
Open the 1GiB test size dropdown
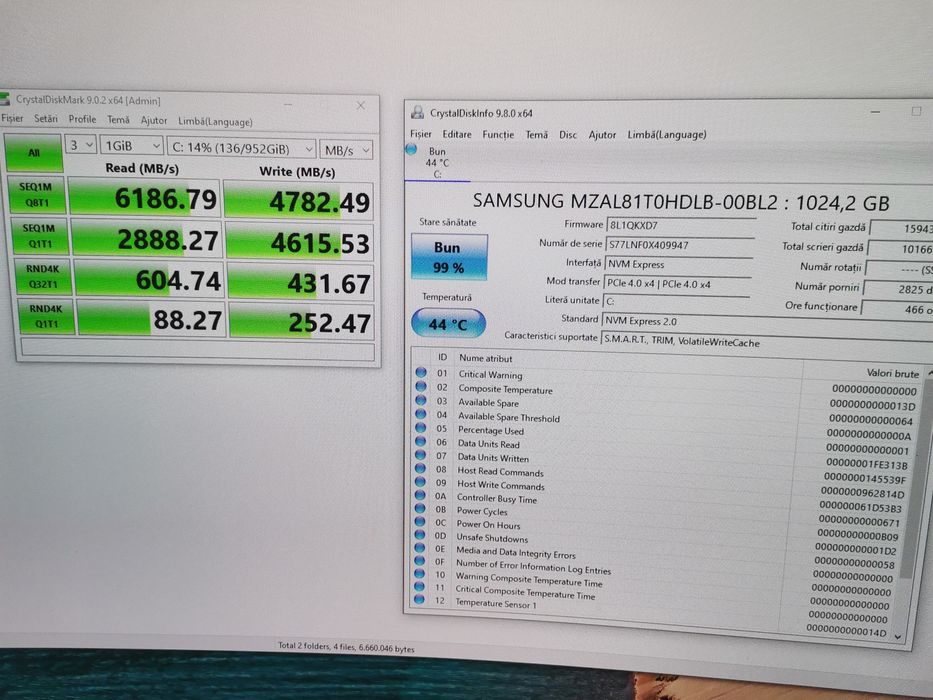(132, 146)
